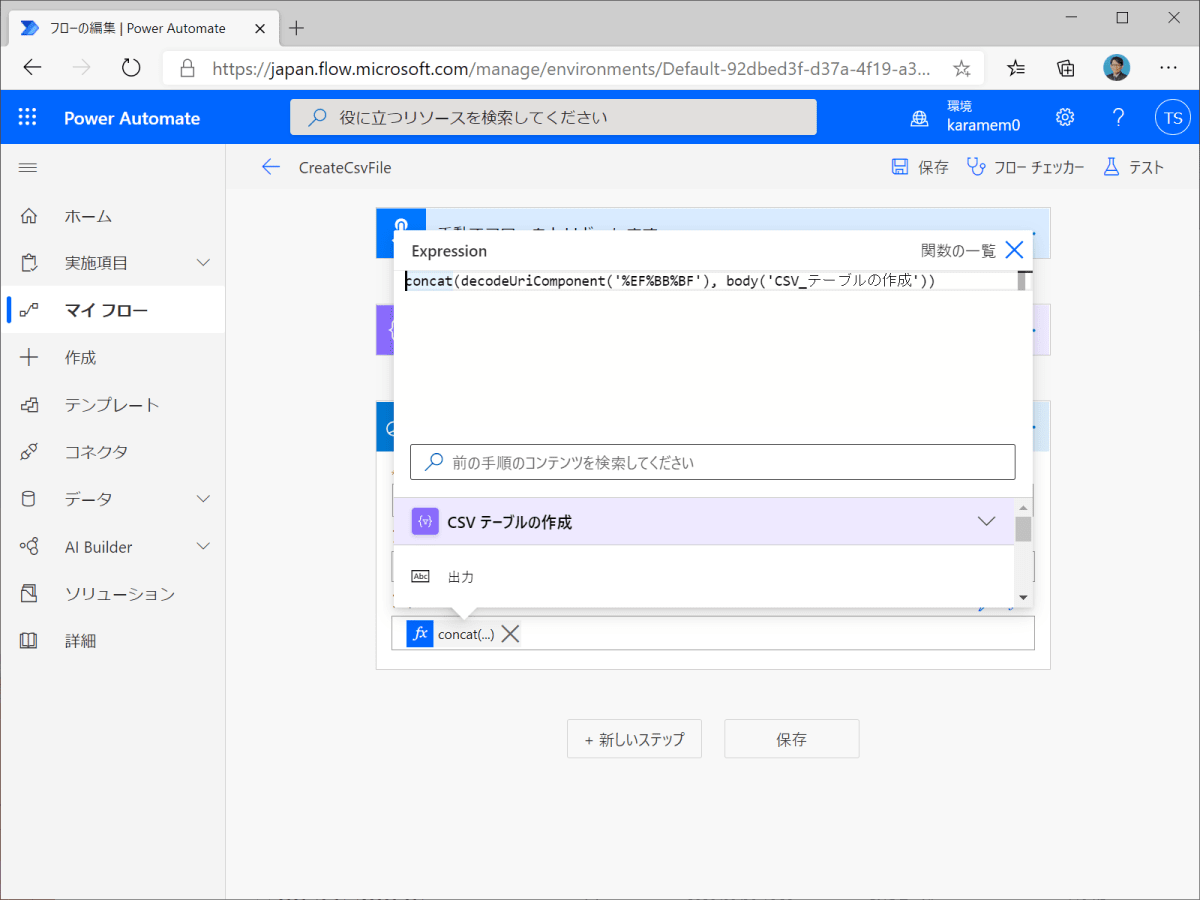1200x900 pixels.
Task: Click the Power Automate brand title
Action: point(132,118)
